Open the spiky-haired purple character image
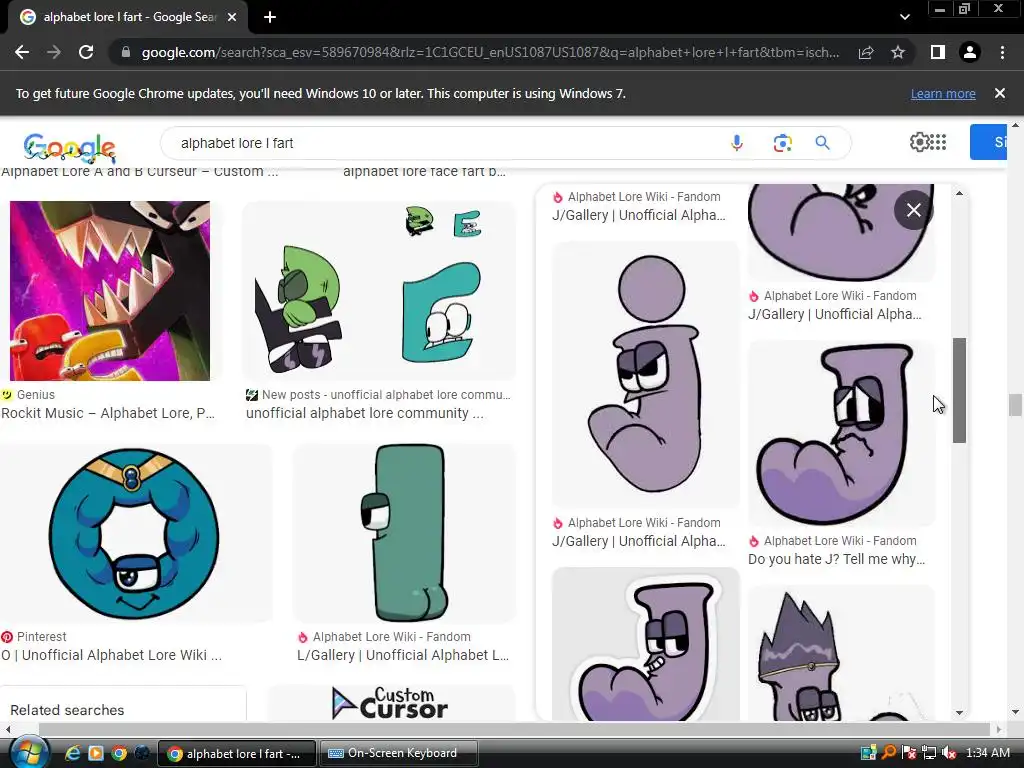The width and height of the screenshot is (1024, 768). click(x=841, y=653)
